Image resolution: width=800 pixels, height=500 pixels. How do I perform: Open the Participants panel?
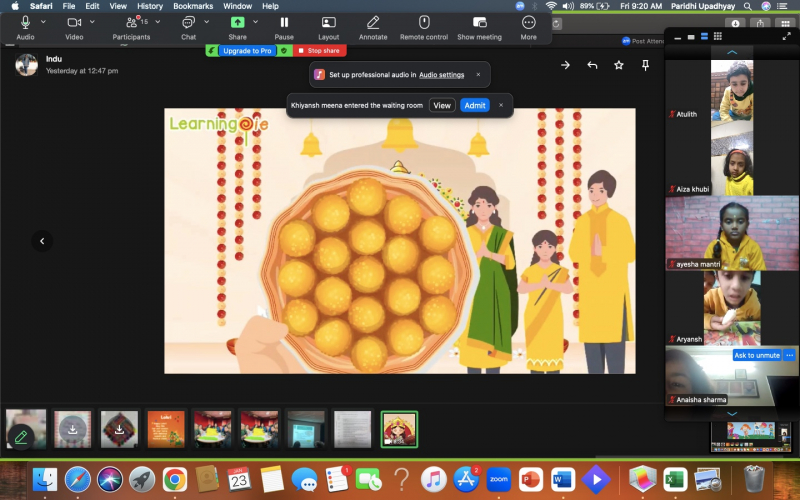(131, 22)
